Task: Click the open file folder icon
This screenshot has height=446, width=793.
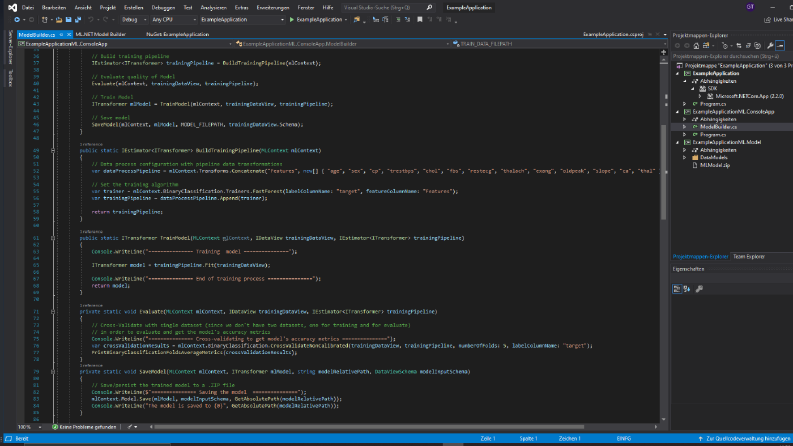Action: pyautogui.click(x=59, y=20)
